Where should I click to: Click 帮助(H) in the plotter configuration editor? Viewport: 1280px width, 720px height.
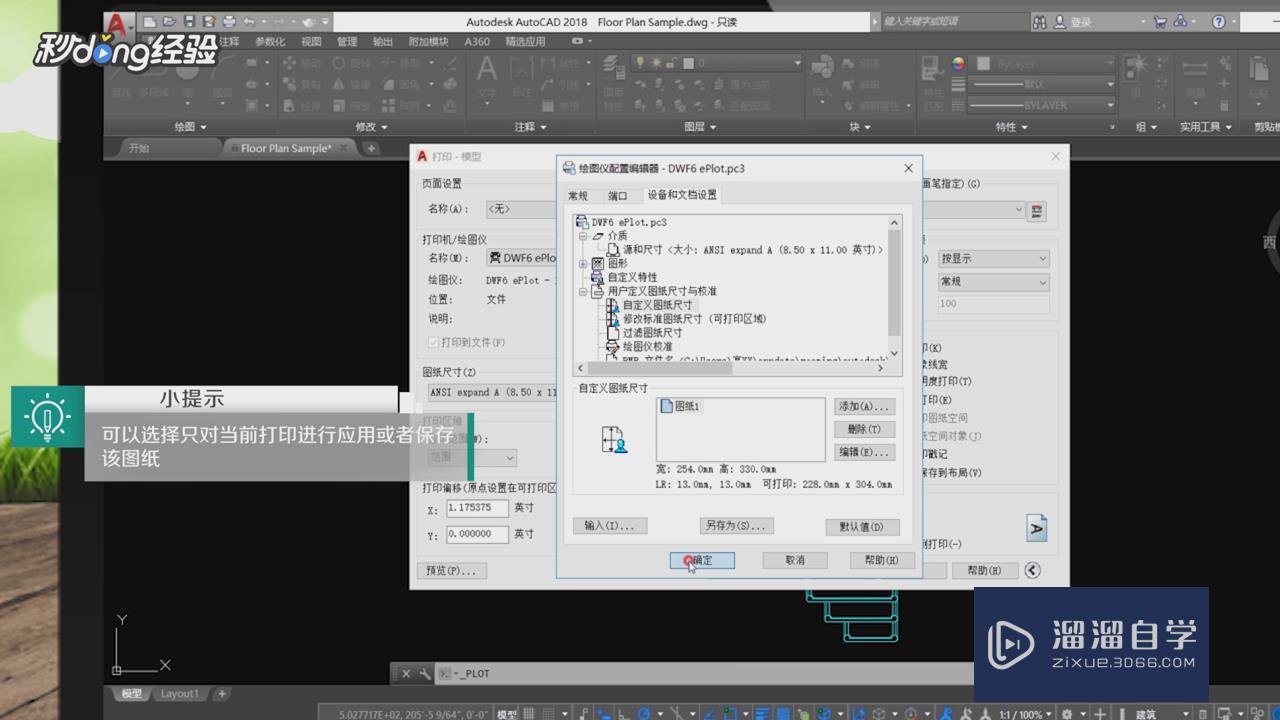tap(882, 560)
